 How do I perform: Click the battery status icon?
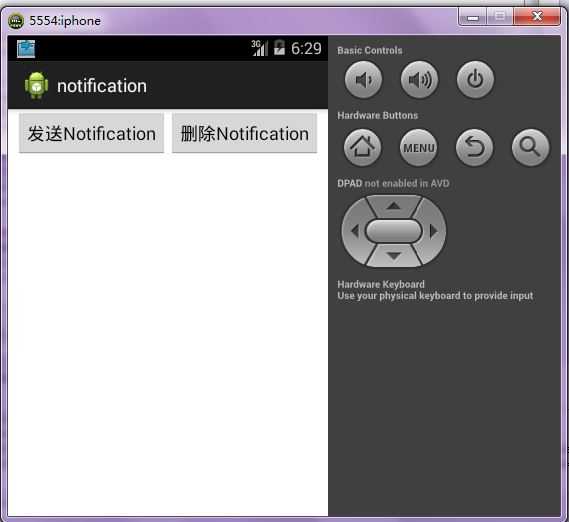point(279,48)
